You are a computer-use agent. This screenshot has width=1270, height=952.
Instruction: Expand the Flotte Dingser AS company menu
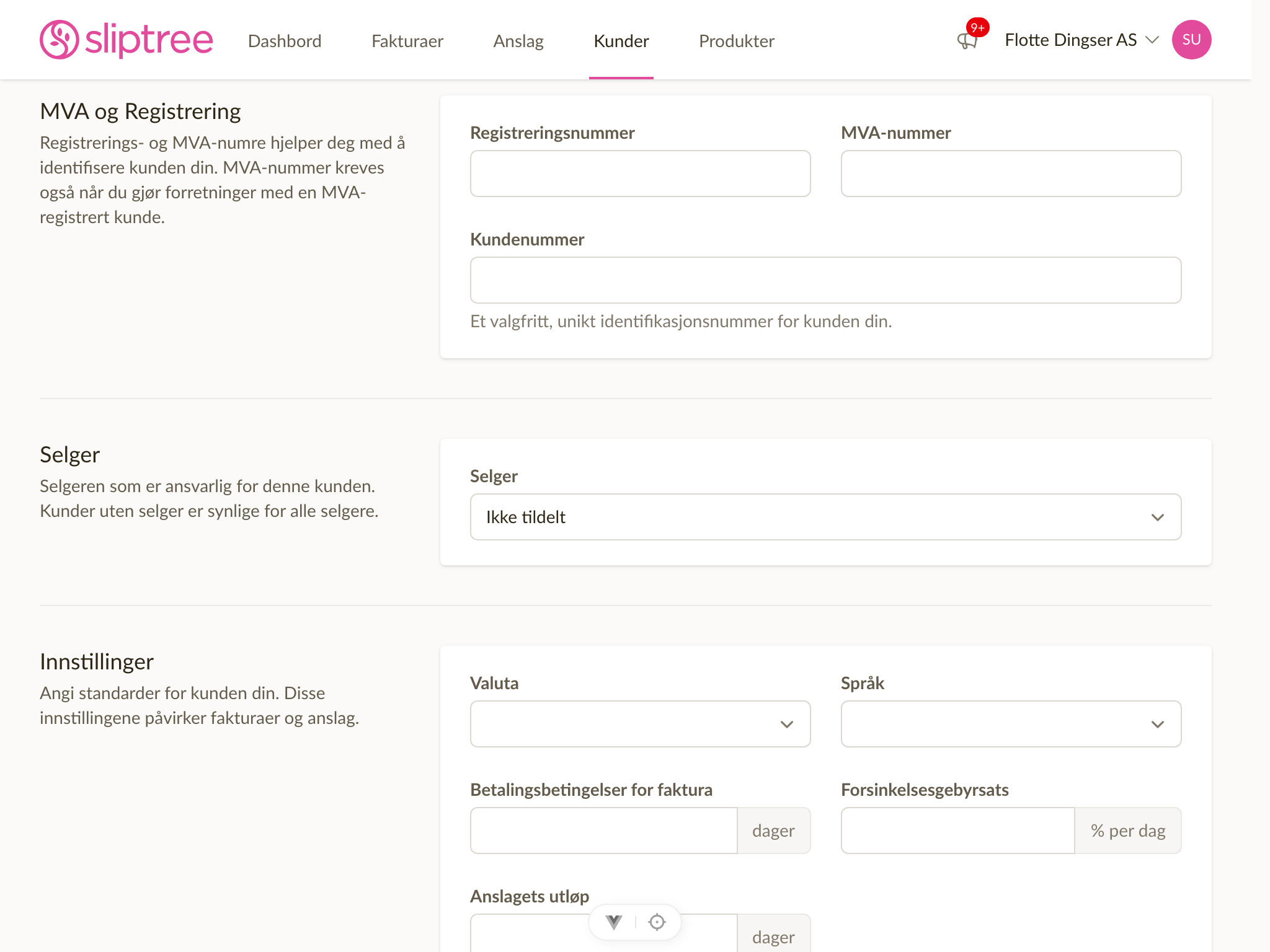[x=1081, y=40]
